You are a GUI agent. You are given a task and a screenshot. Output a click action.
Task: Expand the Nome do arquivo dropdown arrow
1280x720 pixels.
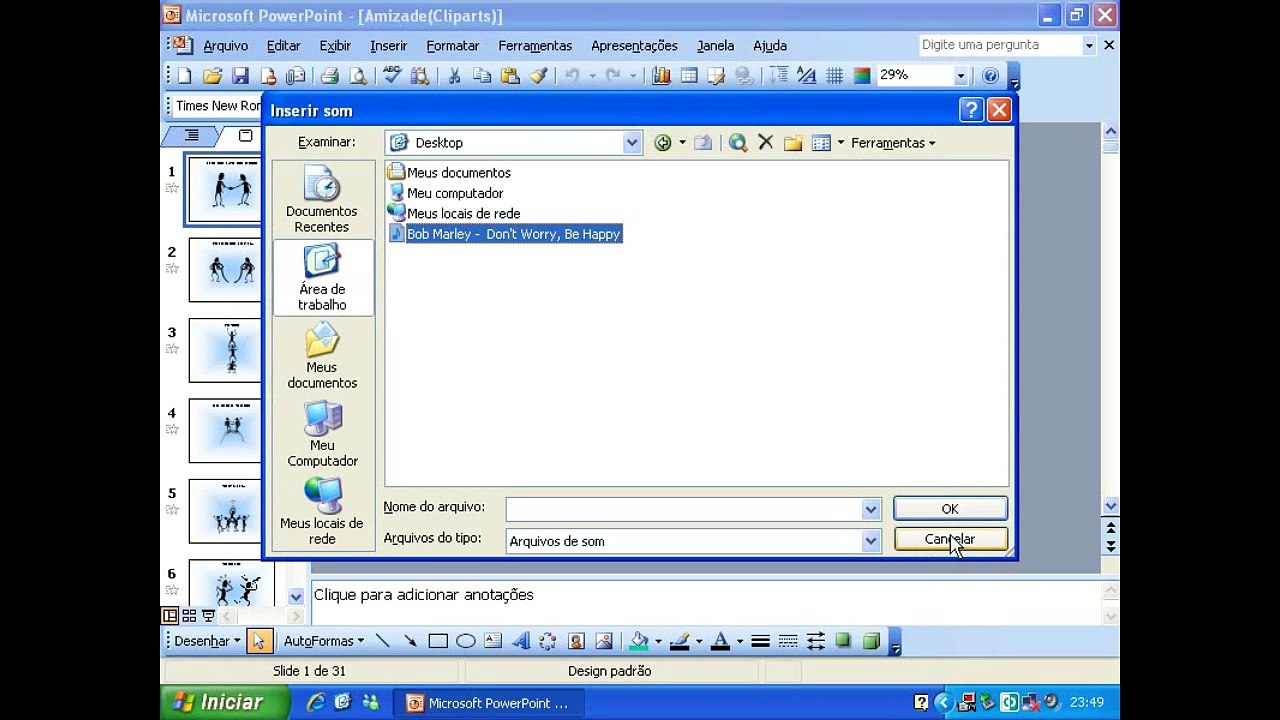871,510
